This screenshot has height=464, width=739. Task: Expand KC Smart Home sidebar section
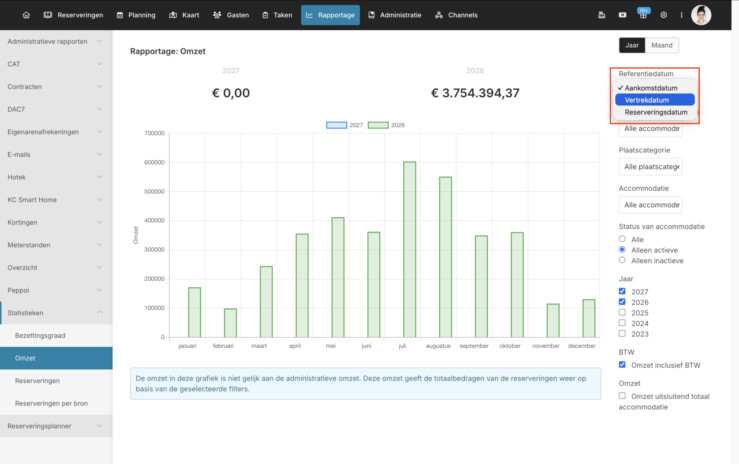click(56, 200)
